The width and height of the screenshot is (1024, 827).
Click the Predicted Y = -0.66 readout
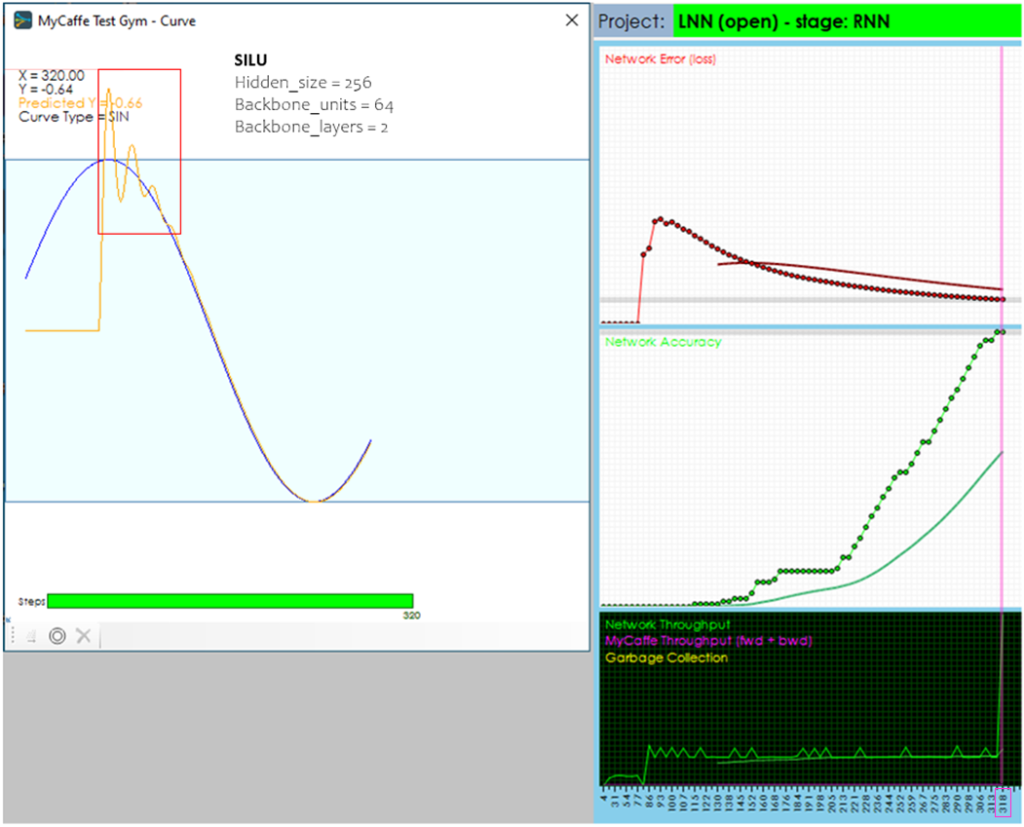click(80, 103)
